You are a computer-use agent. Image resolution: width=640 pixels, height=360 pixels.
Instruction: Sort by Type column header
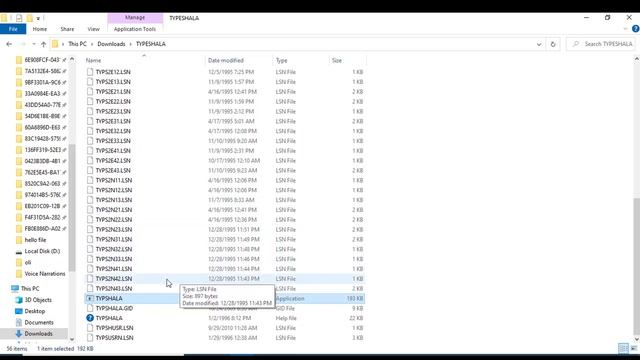pos(282,60)
